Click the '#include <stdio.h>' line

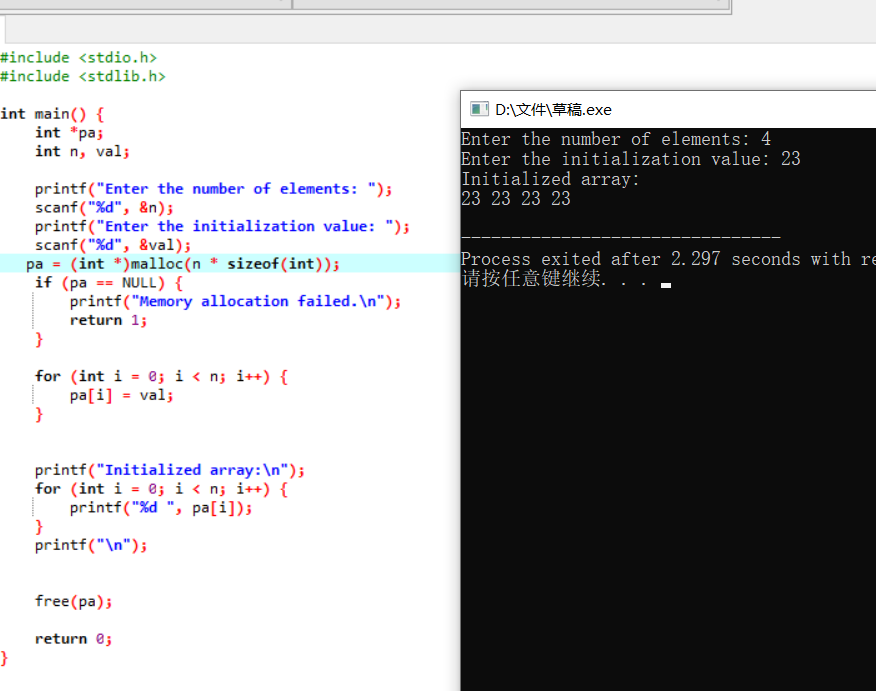78,58
